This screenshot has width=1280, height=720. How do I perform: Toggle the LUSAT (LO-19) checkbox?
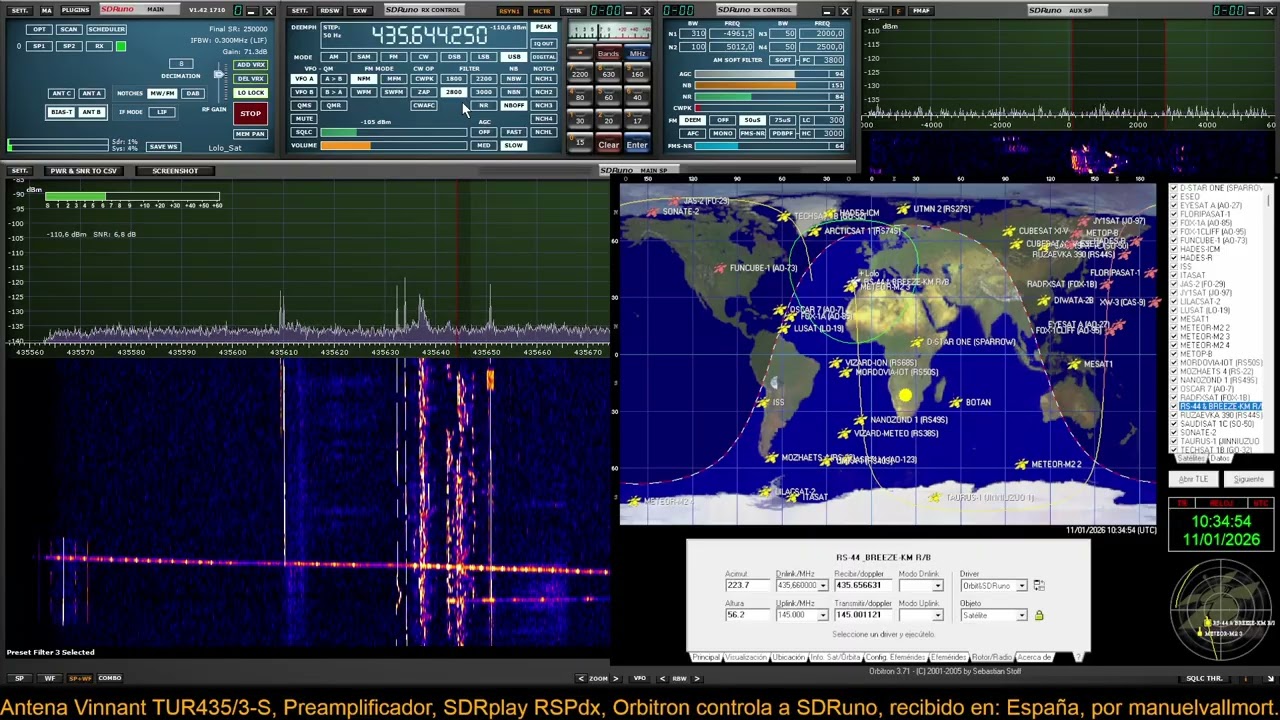tap(1175, 311)
